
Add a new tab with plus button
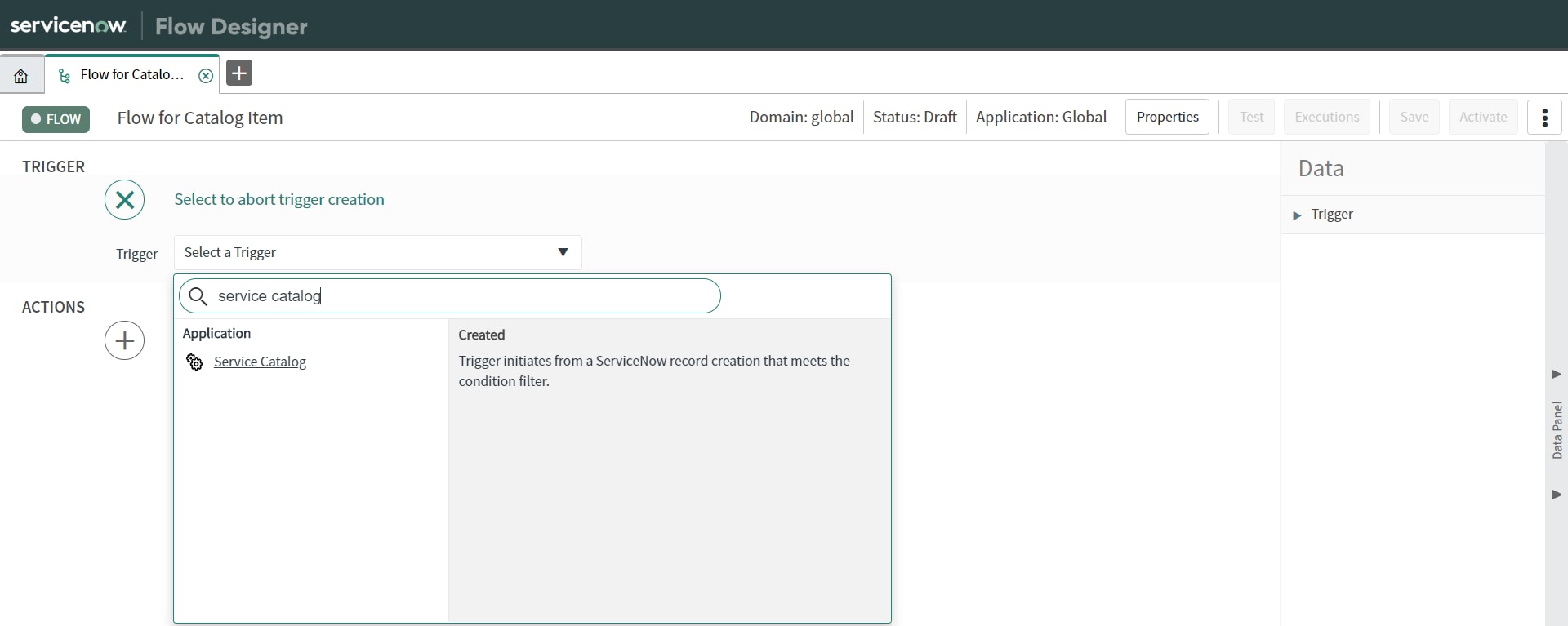pyautogui.click(x=239, y=73)
